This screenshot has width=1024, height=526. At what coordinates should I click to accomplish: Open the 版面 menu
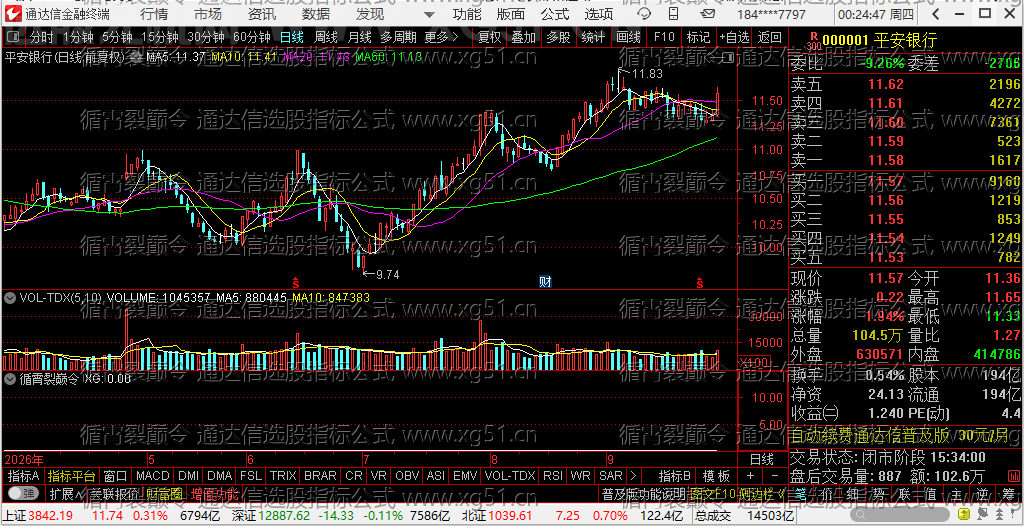pyautogui.click(x=511, y=14)
